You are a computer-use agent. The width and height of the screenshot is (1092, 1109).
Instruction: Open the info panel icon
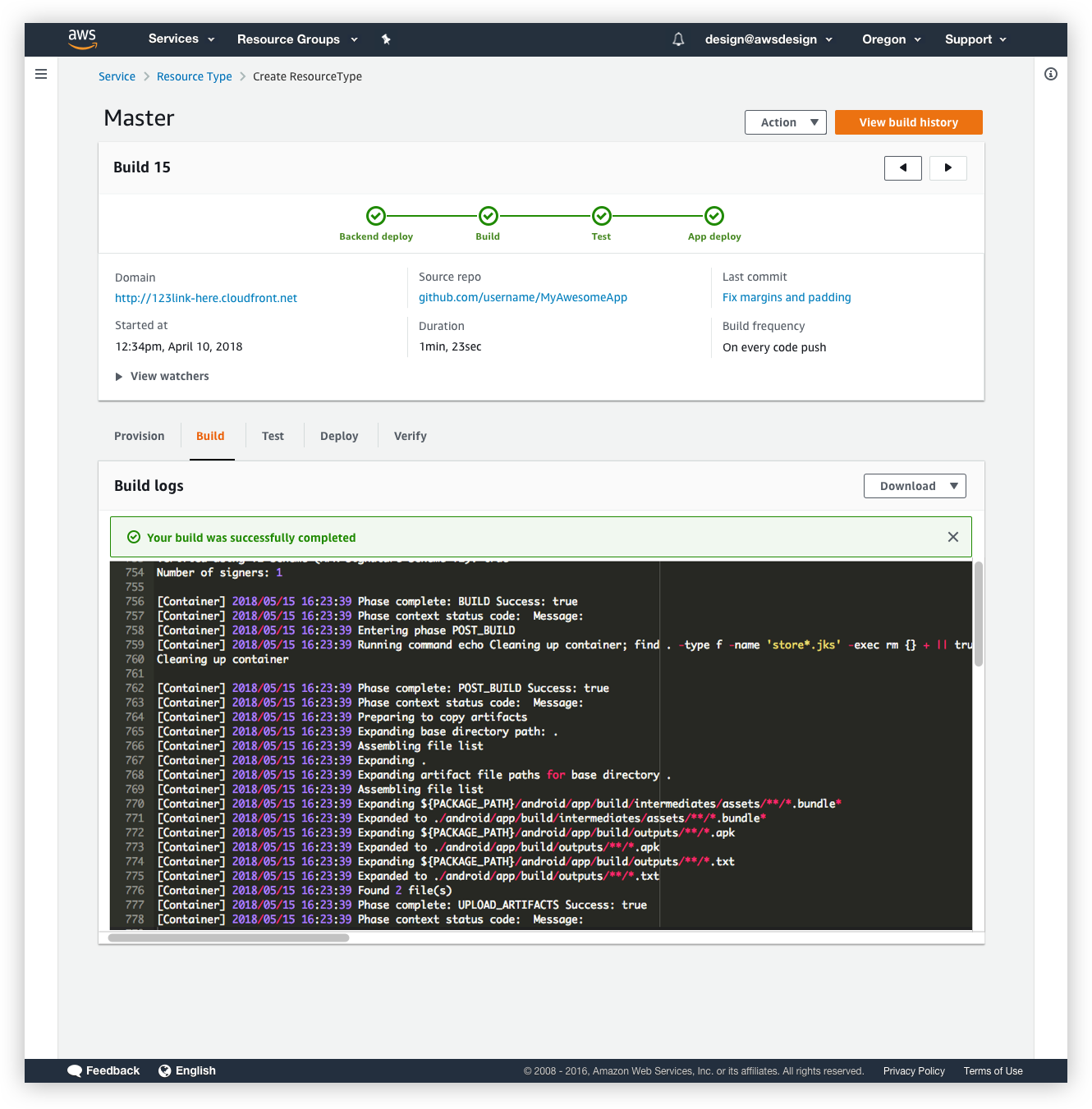(x=1051, y=74)
